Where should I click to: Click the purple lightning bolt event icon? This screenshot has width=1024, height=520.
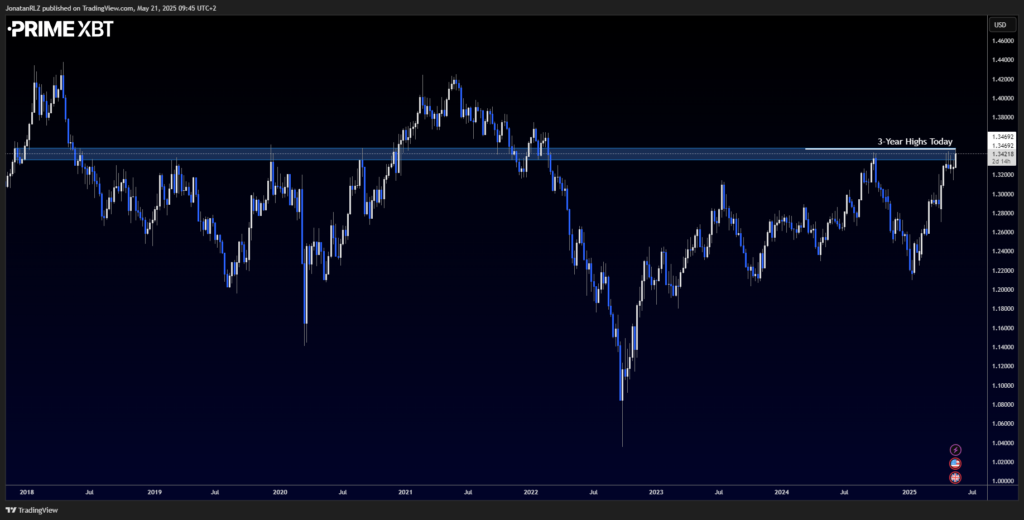click(x=955, y=449)
